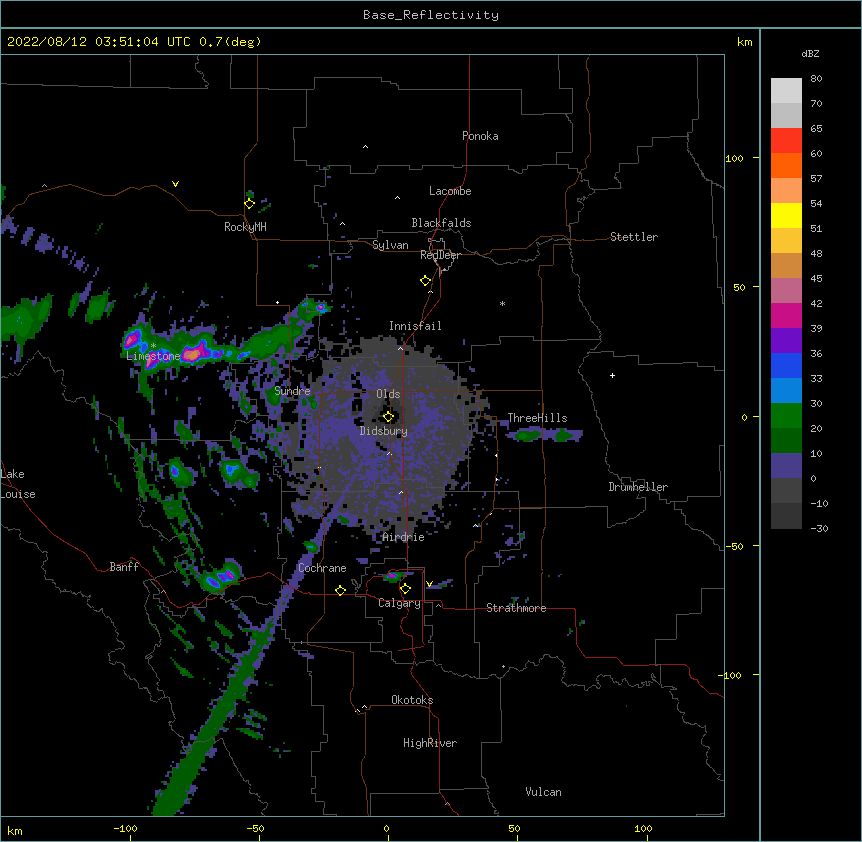Image resolution: width=862 pixels, height=842 pixels.
Task: Click the white asterisk marker east of Innisfail
Action: 502,303
